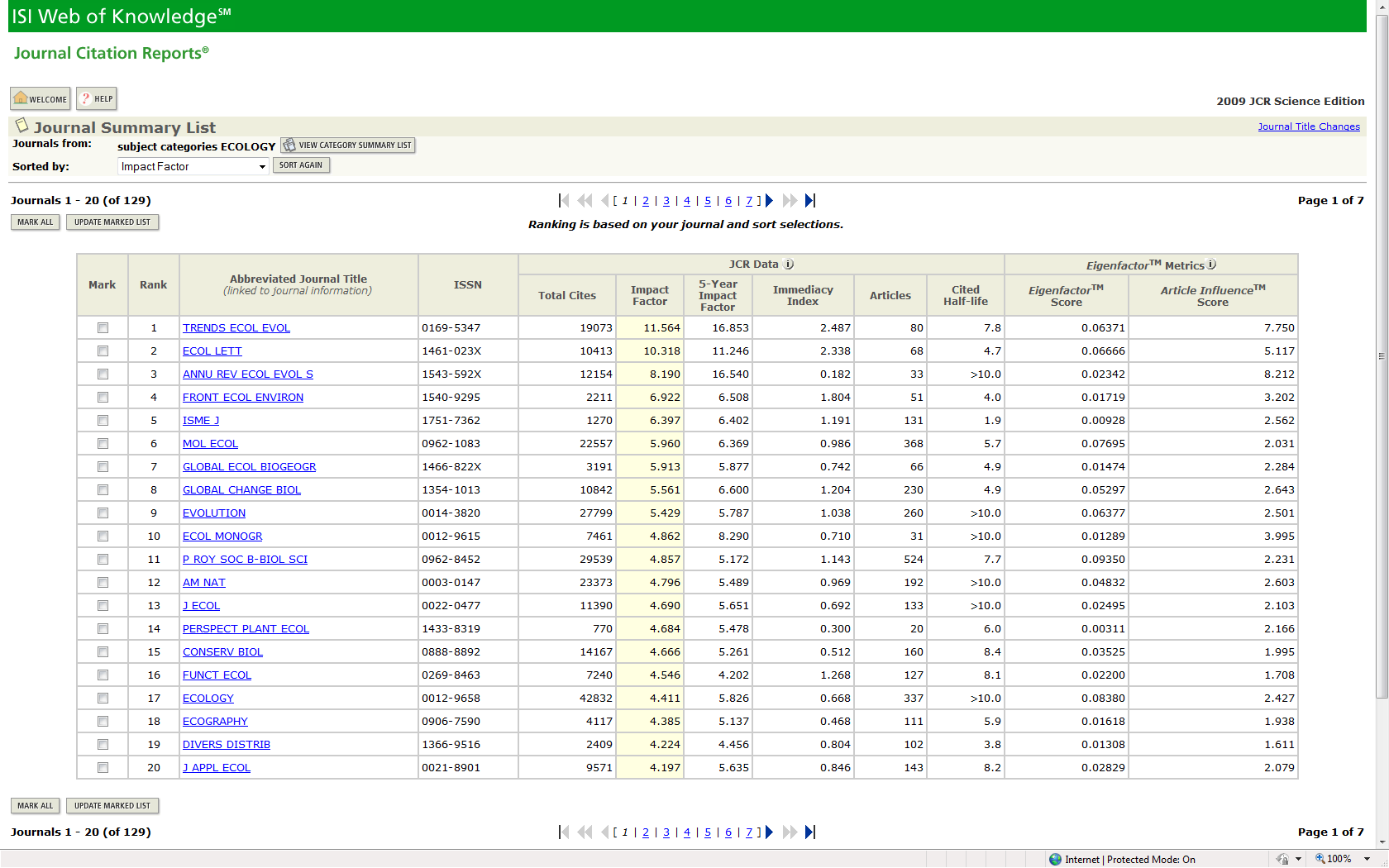The image size is (1389, 868).
Task: Click the Cited Half-life column header
Action: tap(966, 295)
